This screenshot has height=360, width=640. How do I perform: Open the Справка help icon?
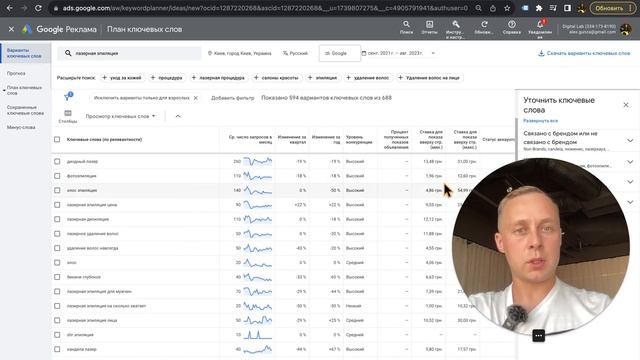coord(511,27)
